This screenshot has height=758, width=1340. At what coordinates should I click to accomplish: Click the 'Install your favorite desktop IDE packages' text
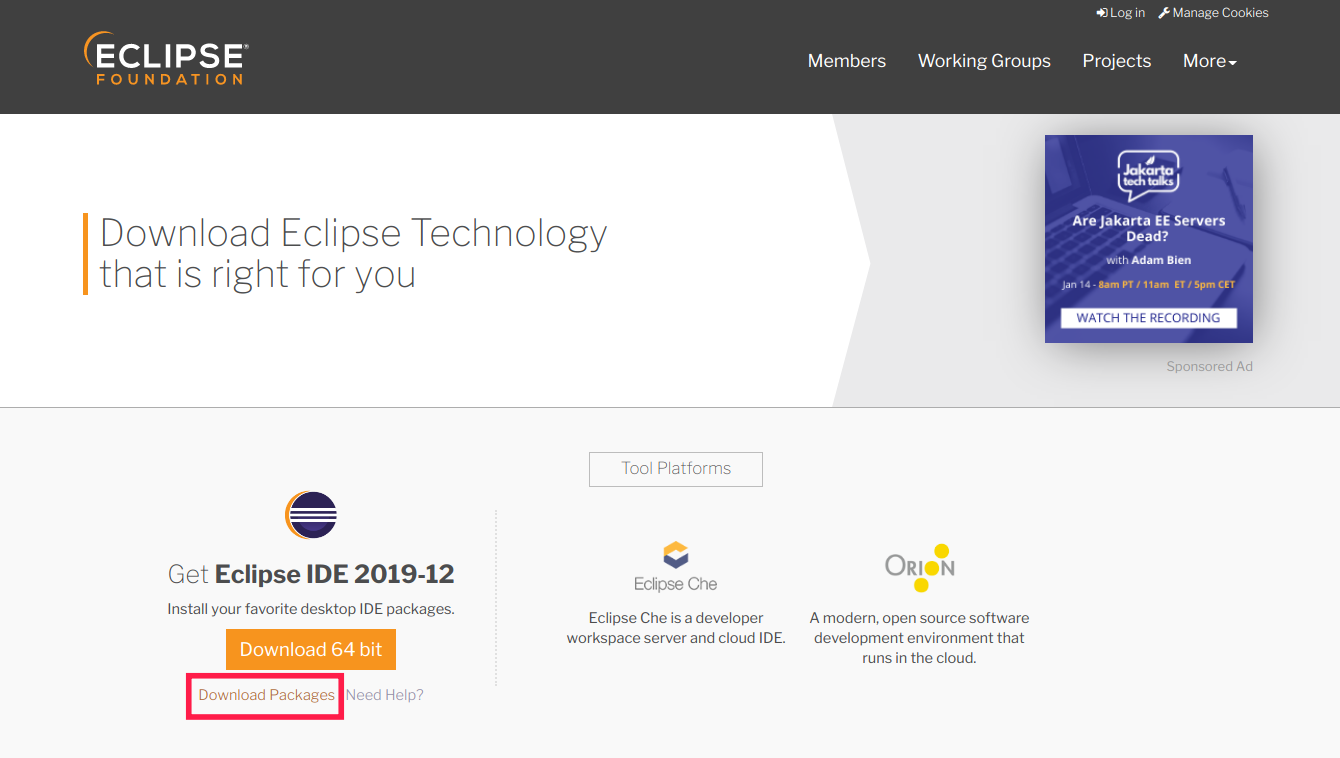(311, 609)
